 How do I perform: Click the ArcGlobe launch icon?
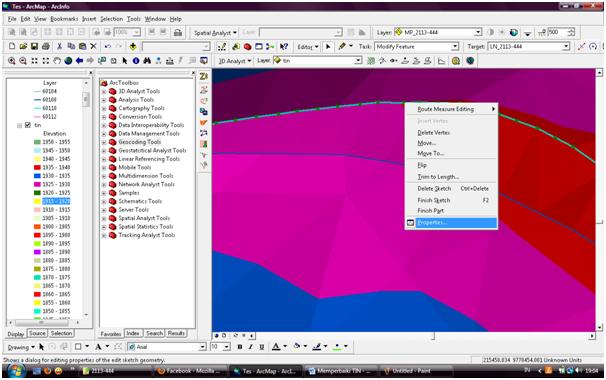coord(470,61)
